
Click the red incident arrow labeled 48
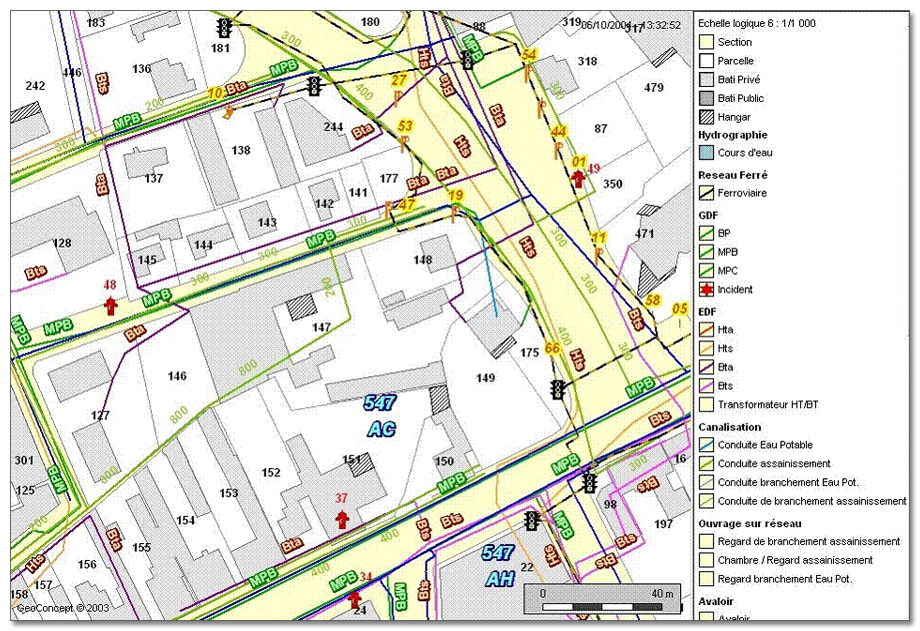pyautogui.click(x=110, y=305)
